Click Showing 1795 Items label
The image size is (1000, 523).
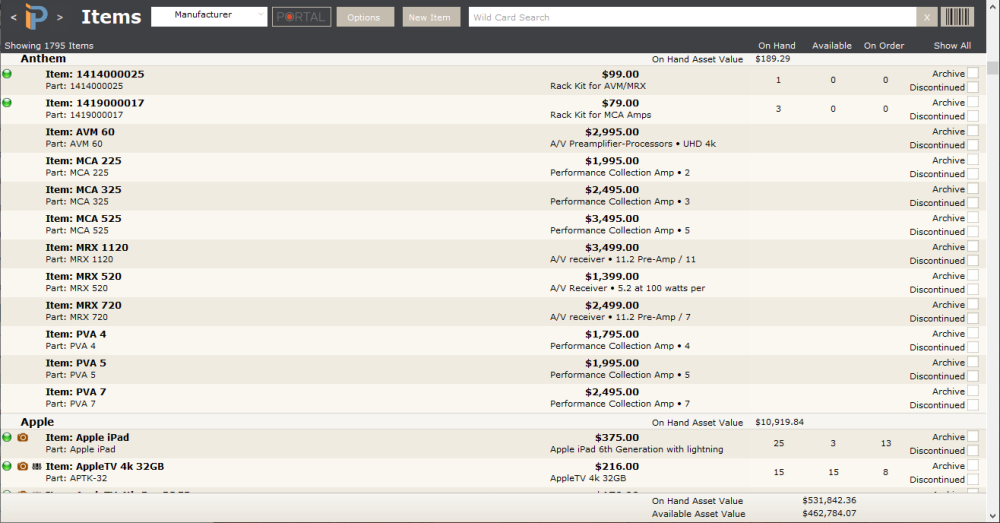click(48, 46)
